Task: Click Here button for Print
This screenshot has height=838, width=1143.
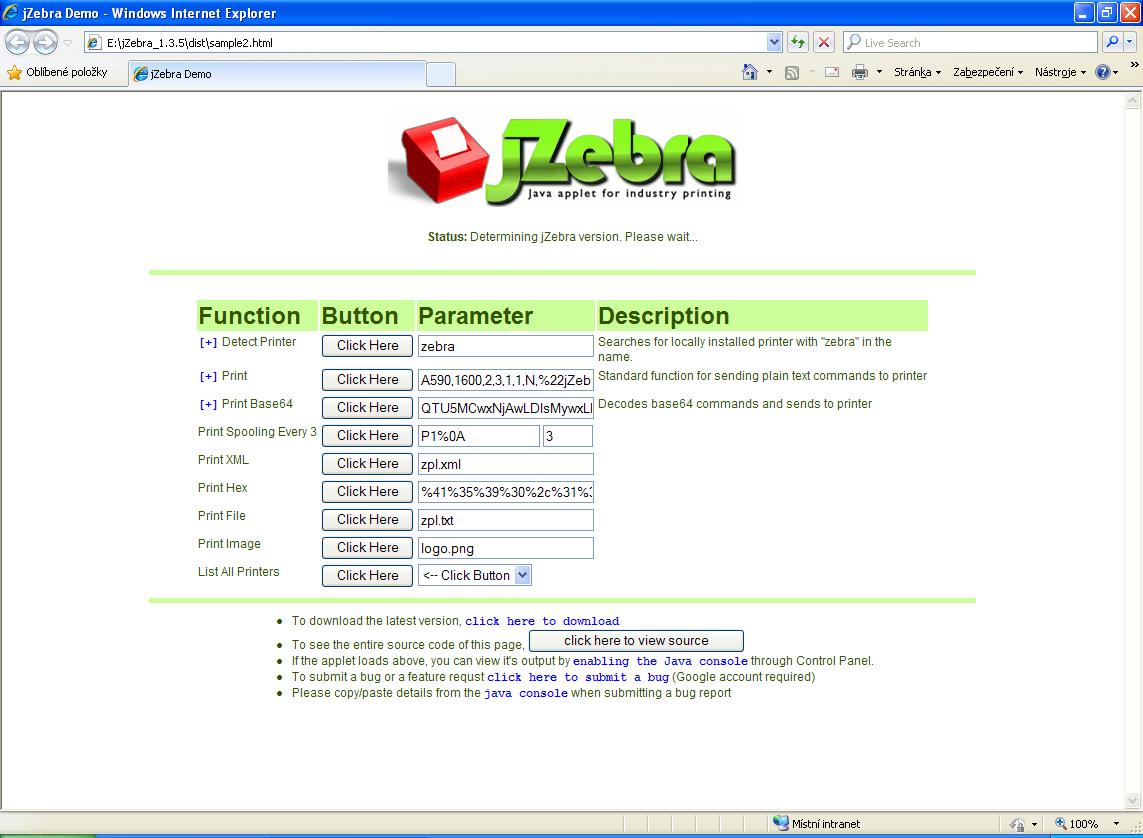Action: pyautogui.click(x=367, y=380)
